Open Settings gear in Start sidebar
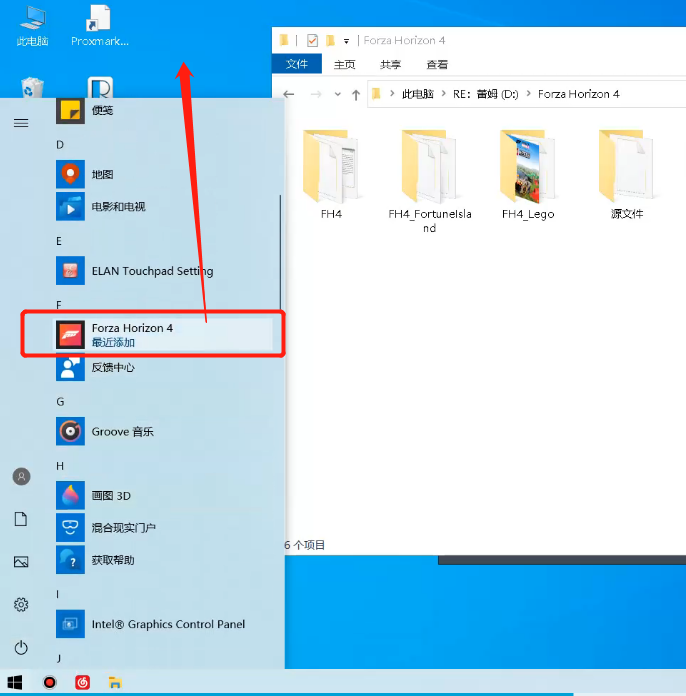The width and height of the screenshot is (686, 696). pos(21,605)
